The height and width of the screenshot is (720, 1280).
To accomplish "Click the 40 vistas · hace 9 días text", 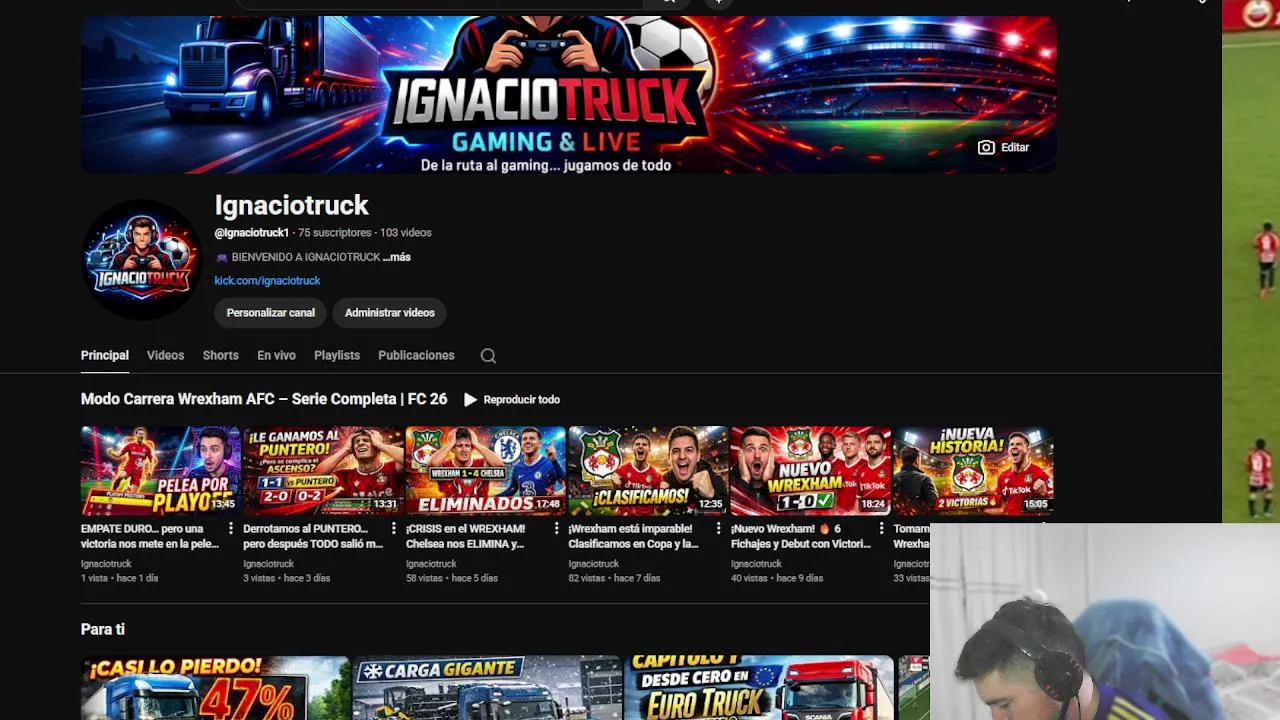I will click(776, 578).
